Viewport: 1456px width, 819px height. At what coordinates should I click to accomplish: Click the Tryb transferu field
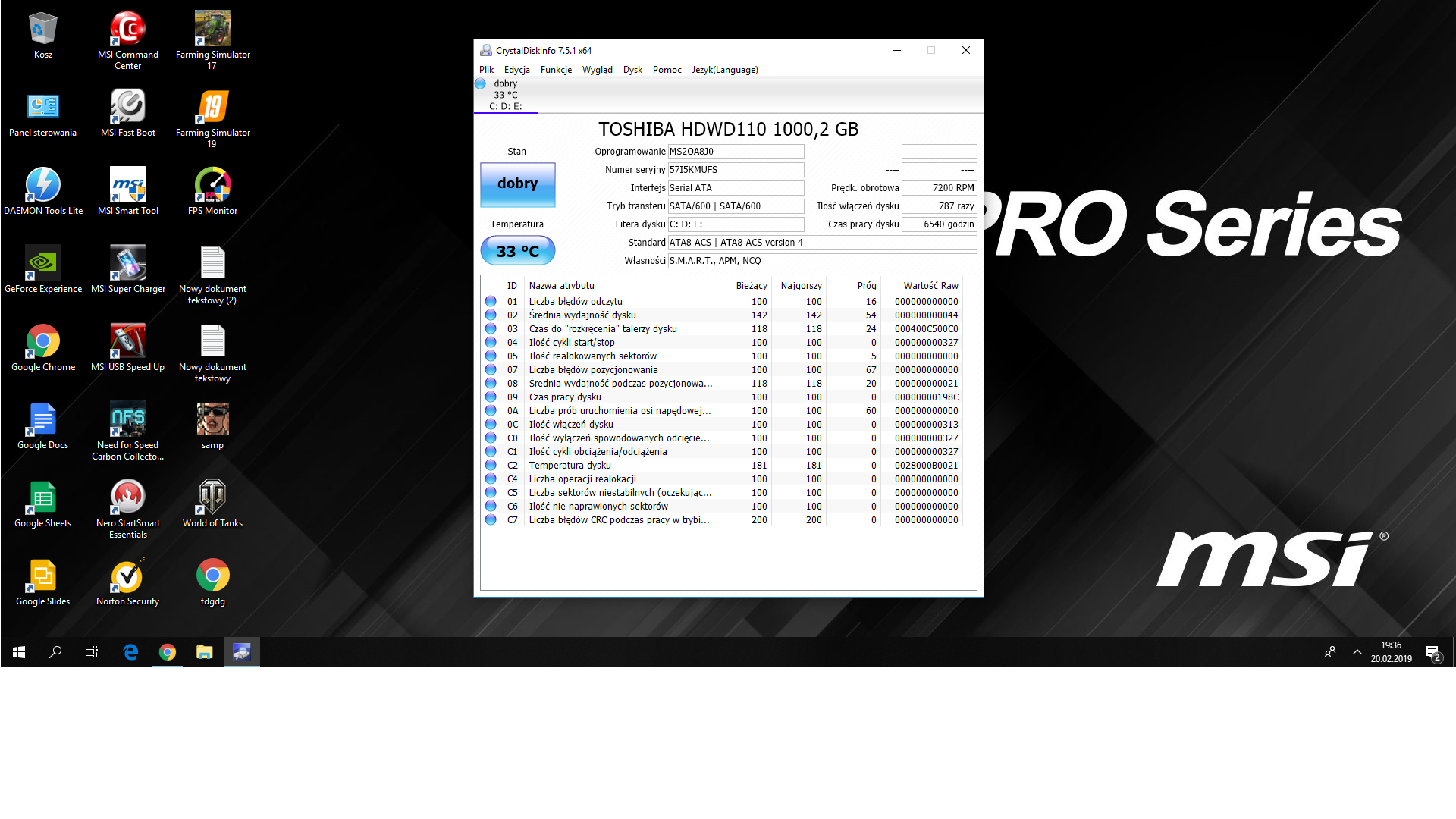[736, 206]
